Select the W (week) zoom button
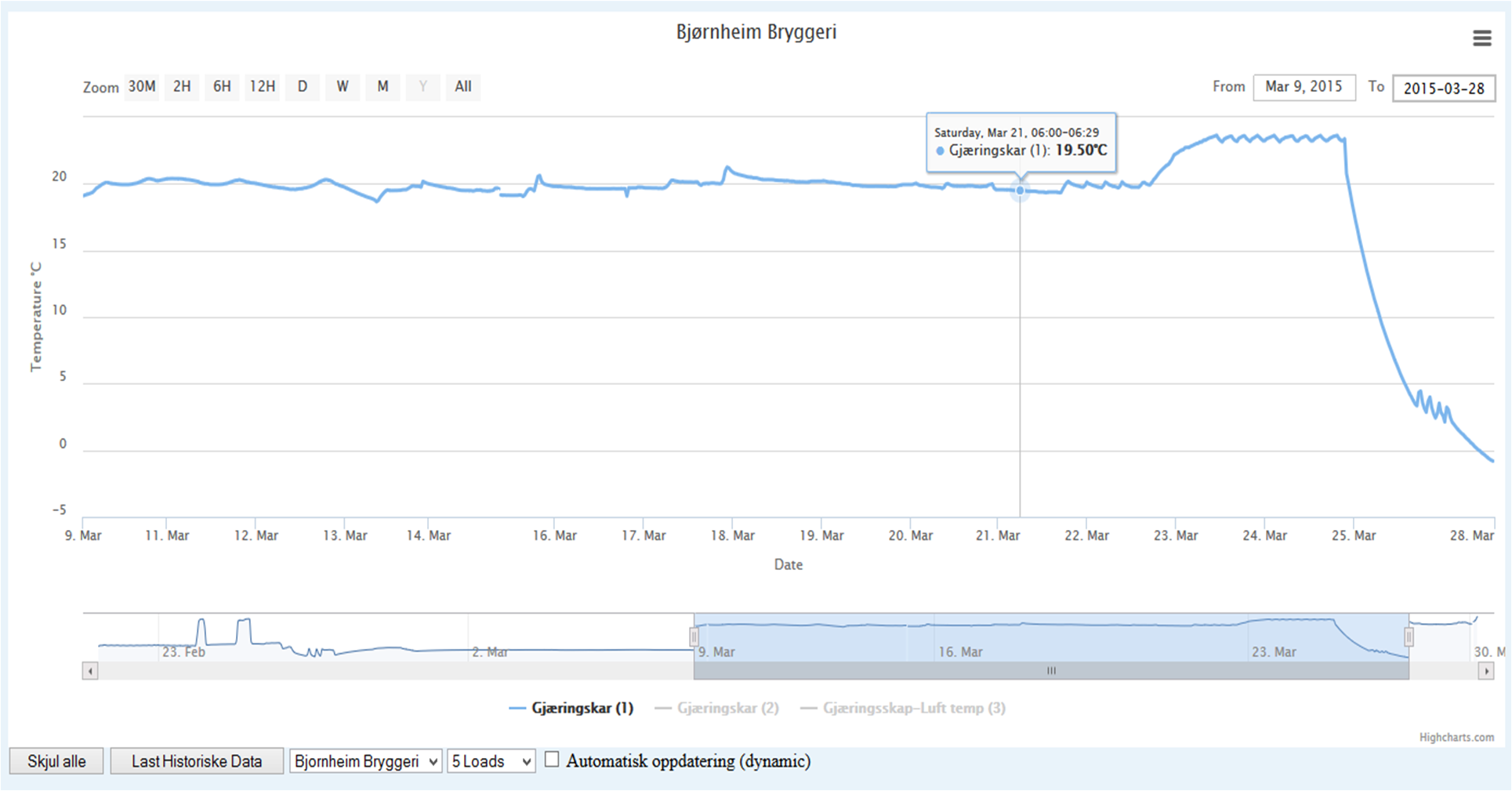Image resolution: width=1512 pixels, height=791 pixels. 343,87
